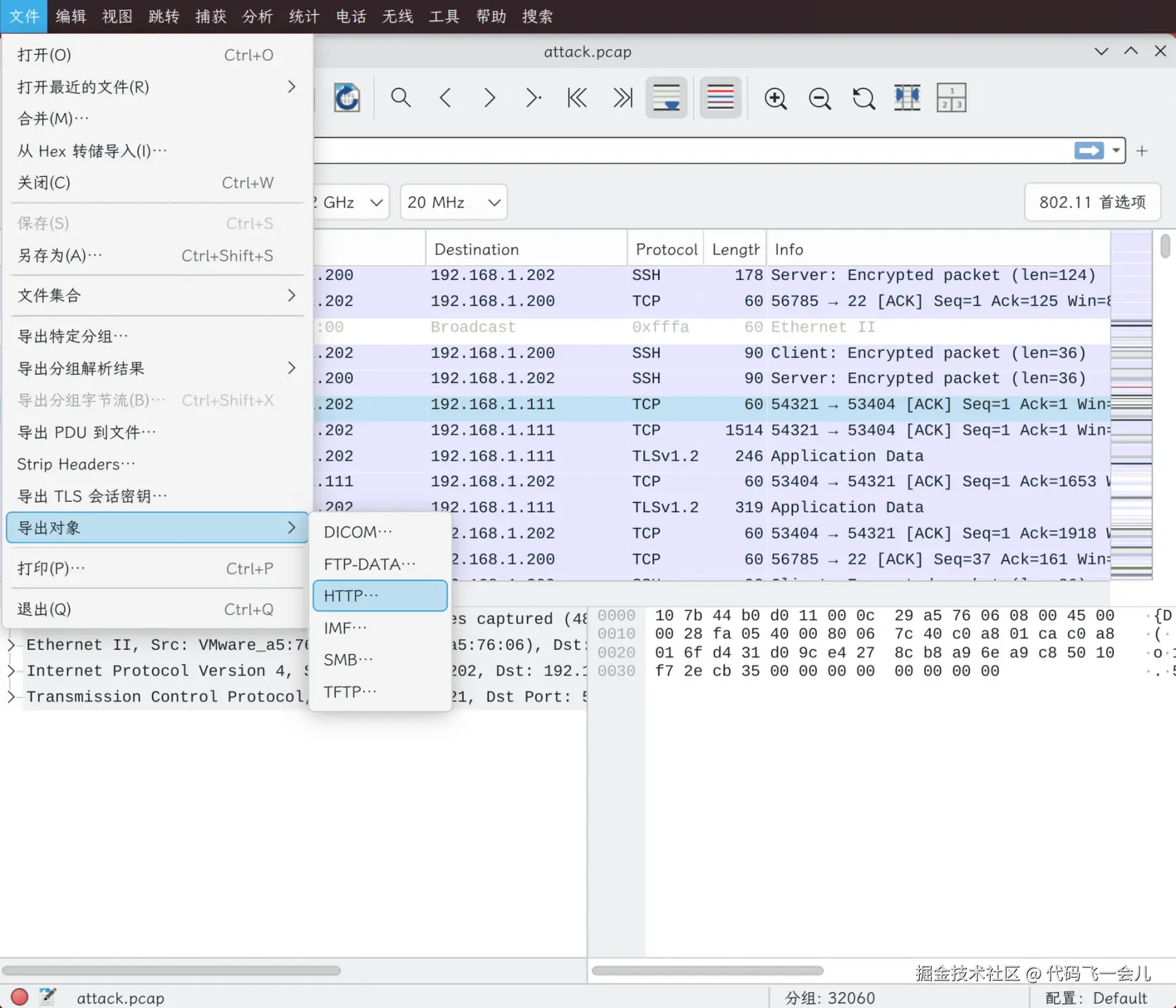
Task: Click the resize columns to fit icon
Action: pos(907,98)
